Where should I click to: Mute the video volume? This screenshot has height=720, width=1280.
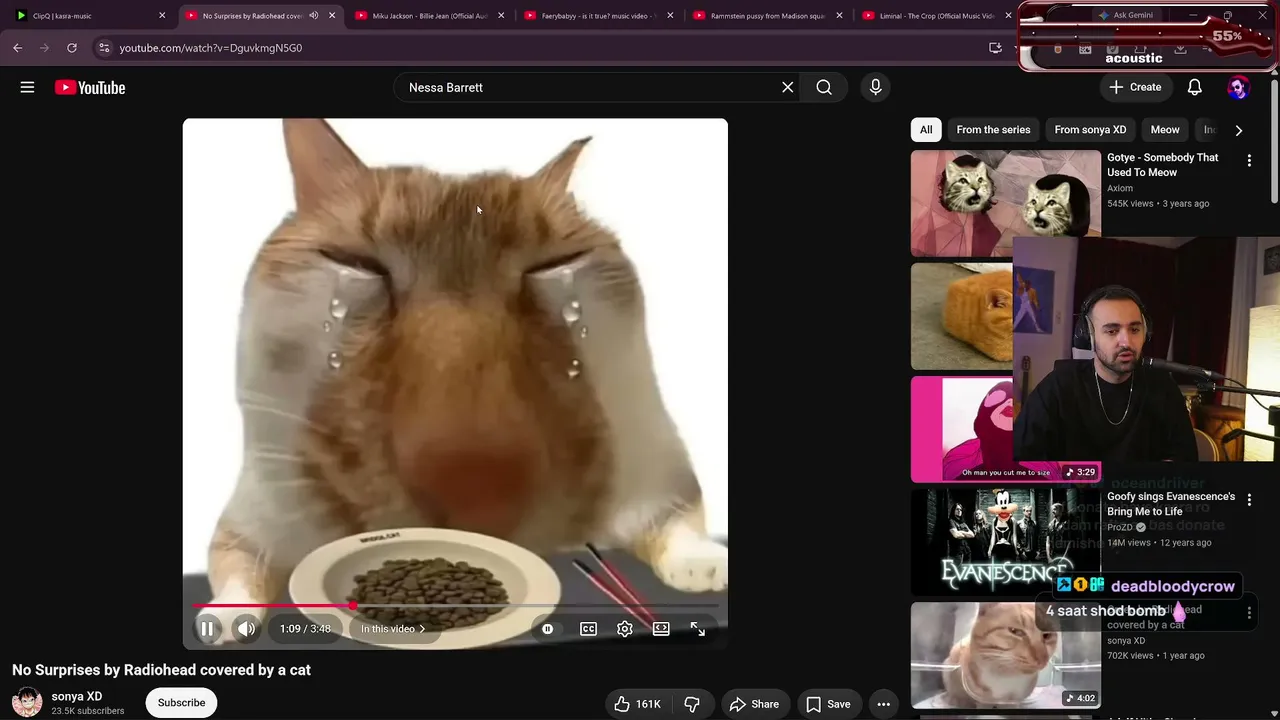(x=246, y=629)
